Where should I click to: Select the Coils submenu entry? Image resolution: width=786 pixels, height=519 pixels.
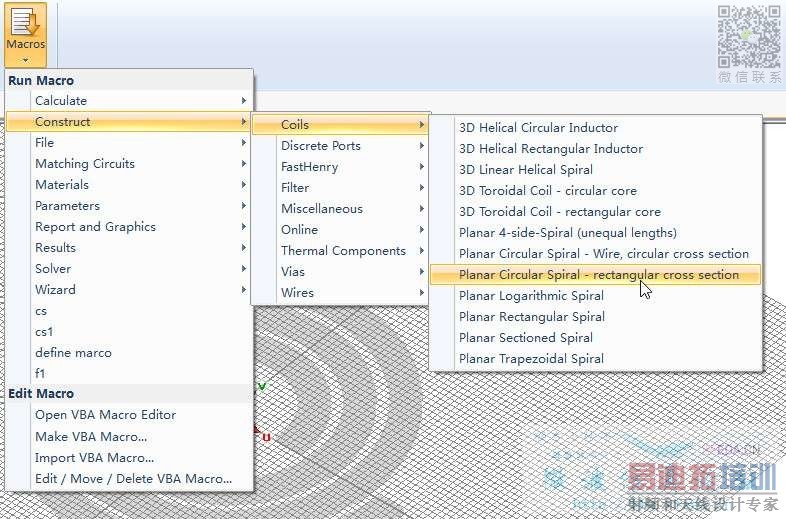[340, 125]
